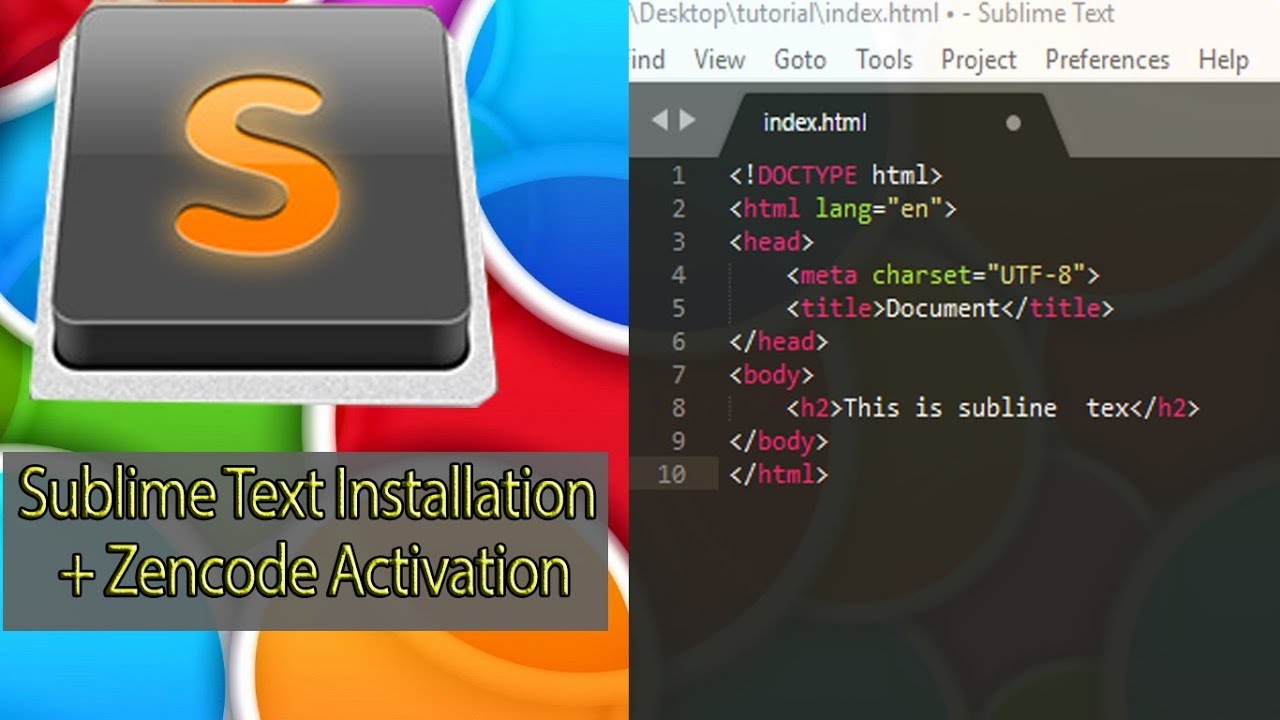1280x720 pixels.
Task: Go to next tab with right arrow
Action: [x=687, y=121]
